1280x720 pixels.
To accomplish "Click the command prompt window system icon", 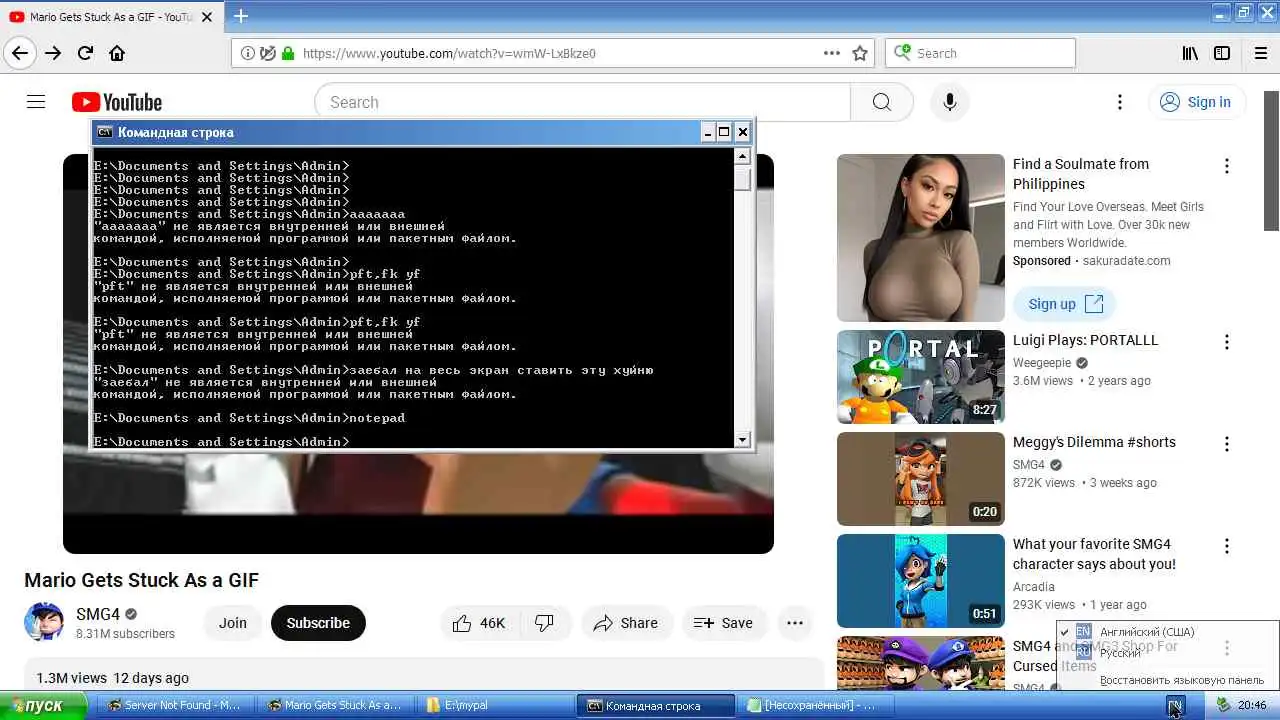I will [105, 132].
